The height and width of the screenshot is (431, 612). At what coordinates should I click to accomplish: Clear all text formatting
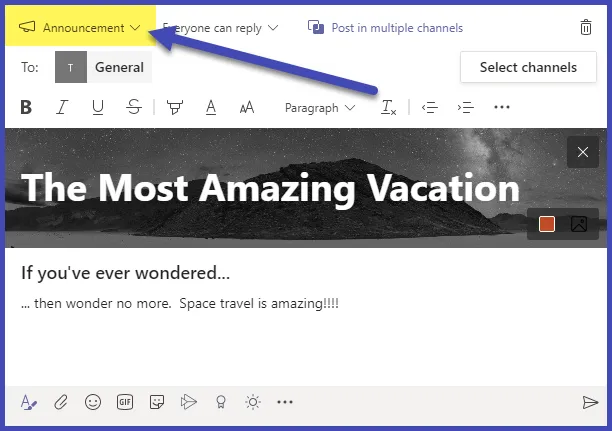tap(388, 107)
